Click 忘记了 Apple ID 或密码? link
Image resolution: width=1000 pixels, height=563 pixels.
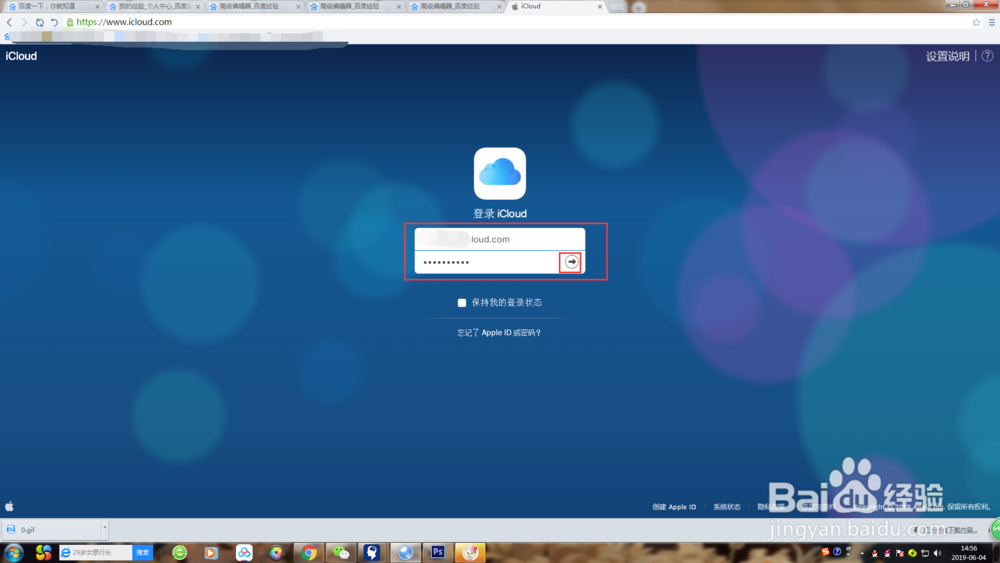(499, 333)
